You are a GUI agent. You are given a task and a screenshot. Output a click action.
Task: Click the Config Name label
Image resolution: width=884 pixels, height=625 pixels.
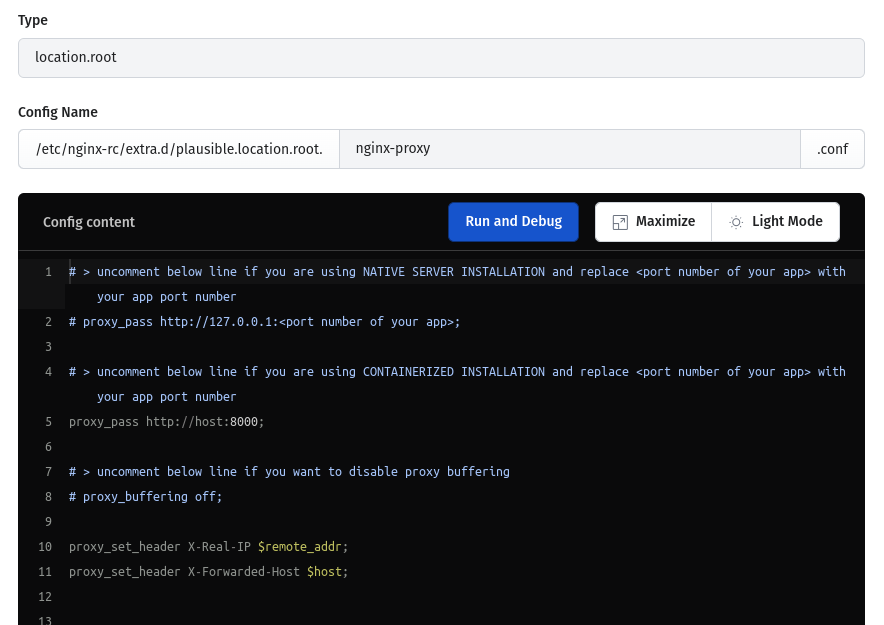point(58,112)
